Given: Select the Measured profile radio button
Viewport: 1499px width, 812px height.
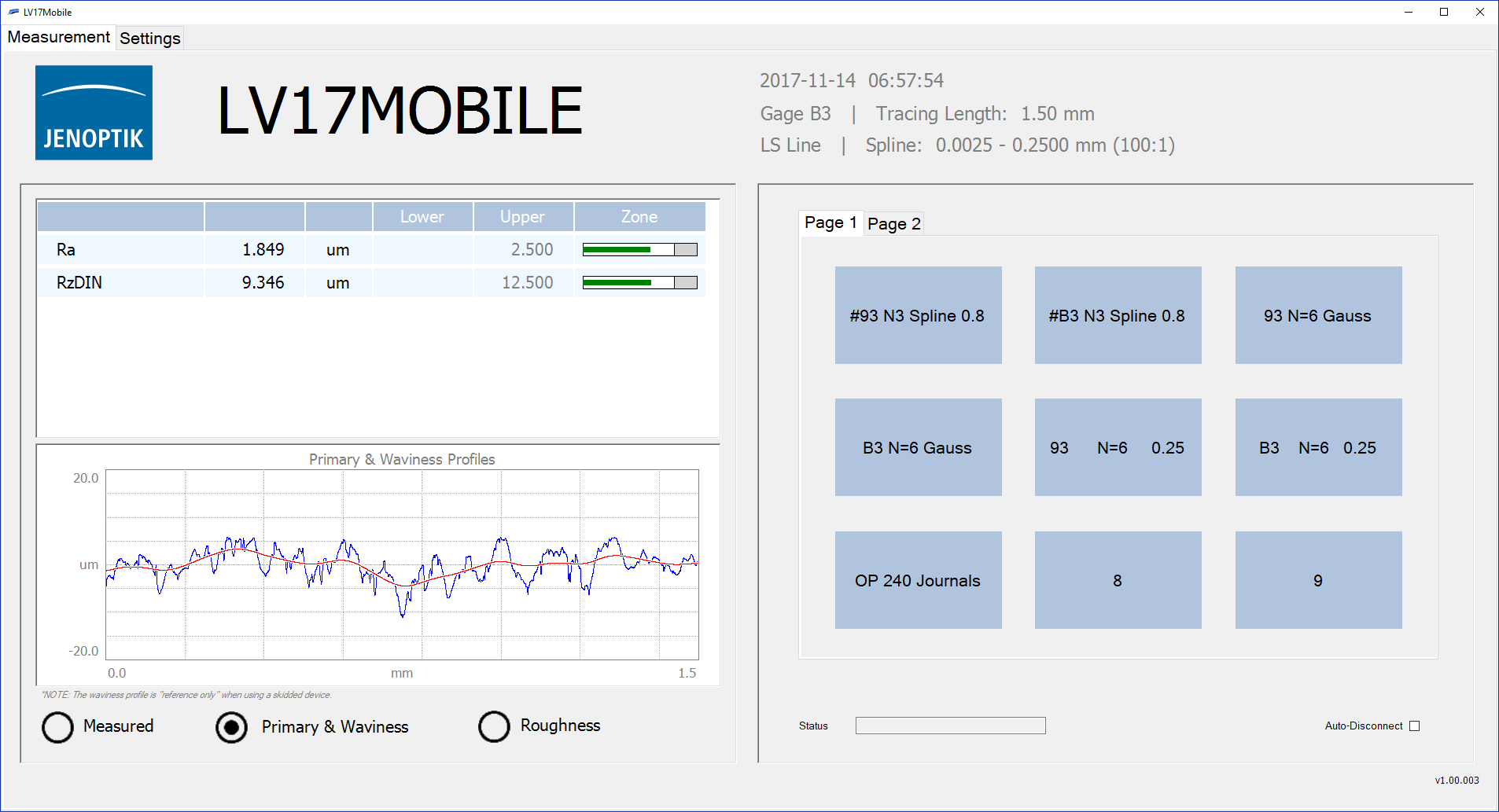Looking at the screenshot, I should point(57,727).
